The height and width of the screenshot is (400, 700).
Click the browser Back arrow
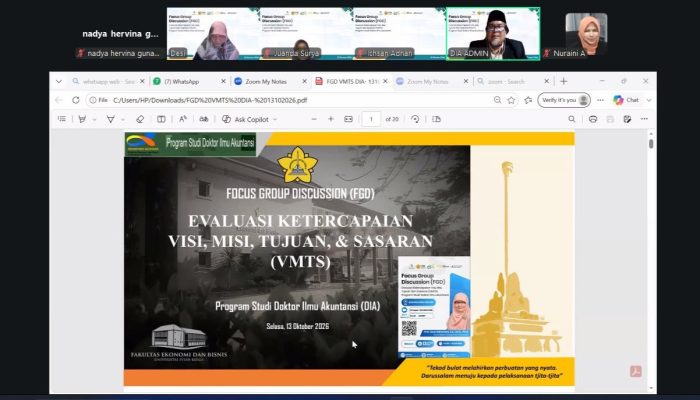coord(58,100)
